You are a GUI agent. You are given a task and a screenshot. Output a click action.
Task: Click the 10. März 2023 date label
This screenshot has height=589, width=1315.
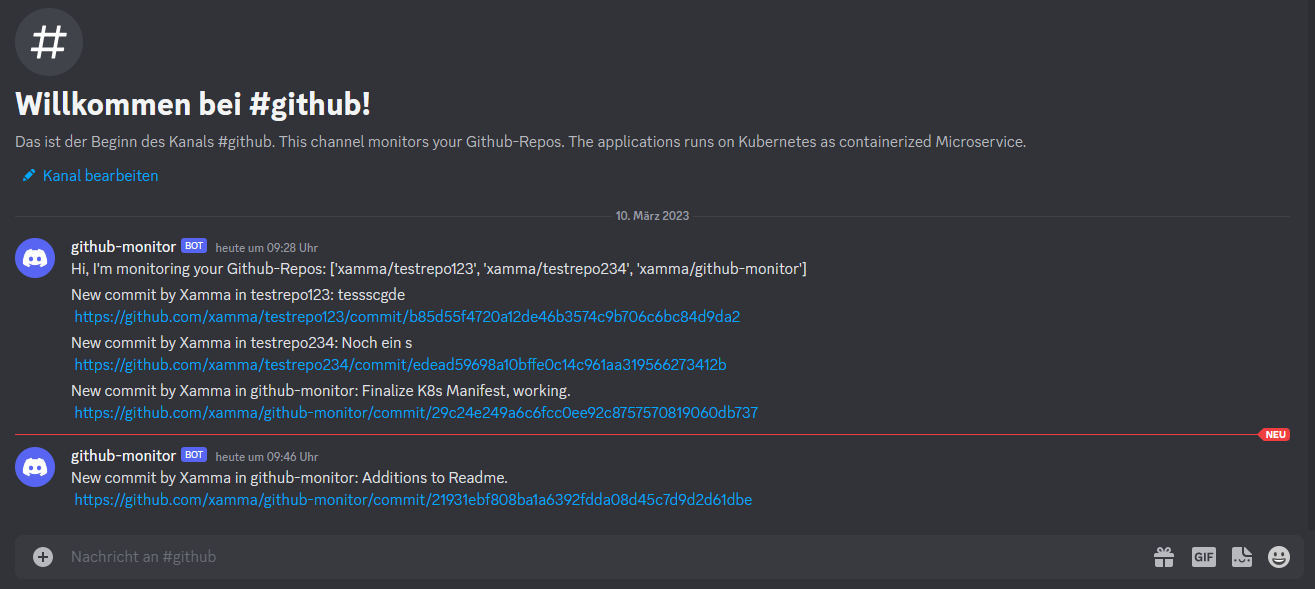pos(652,216)
